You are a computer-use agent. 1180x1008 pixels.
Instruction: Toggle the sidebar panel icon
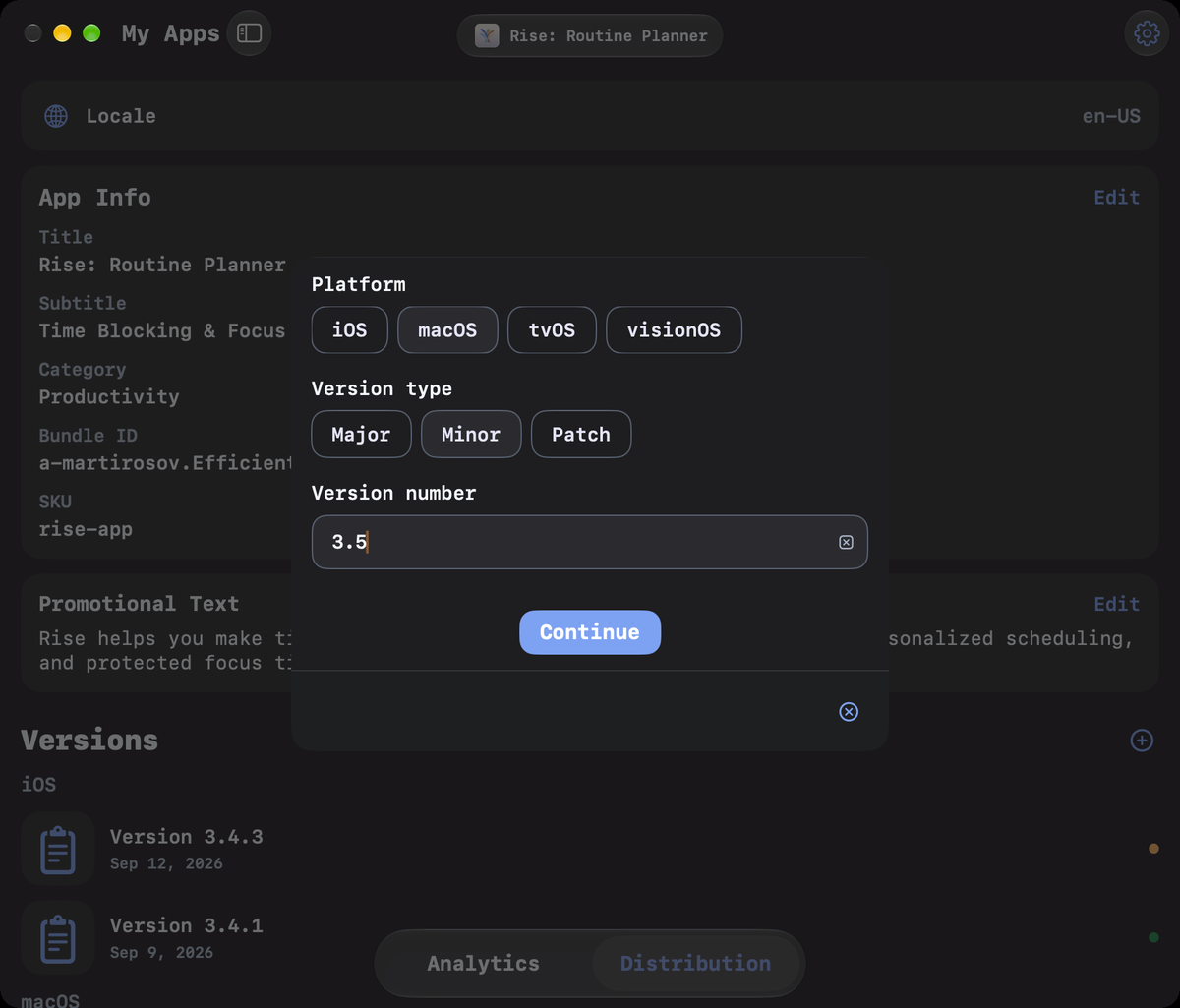point(249,33)
